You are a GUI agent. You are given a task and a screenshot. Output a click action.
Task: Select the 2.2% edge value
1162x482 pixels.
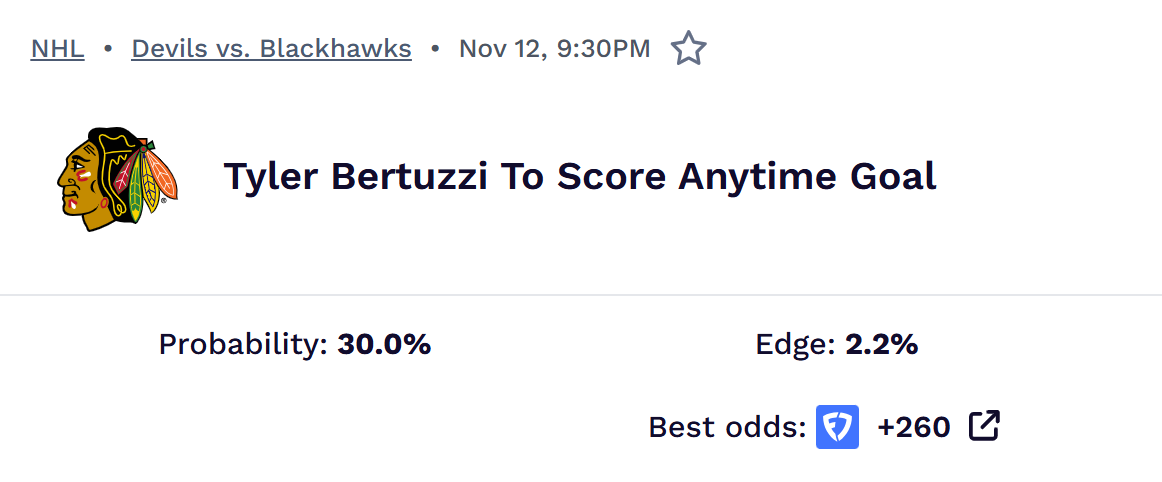click(x=881, y=345)
